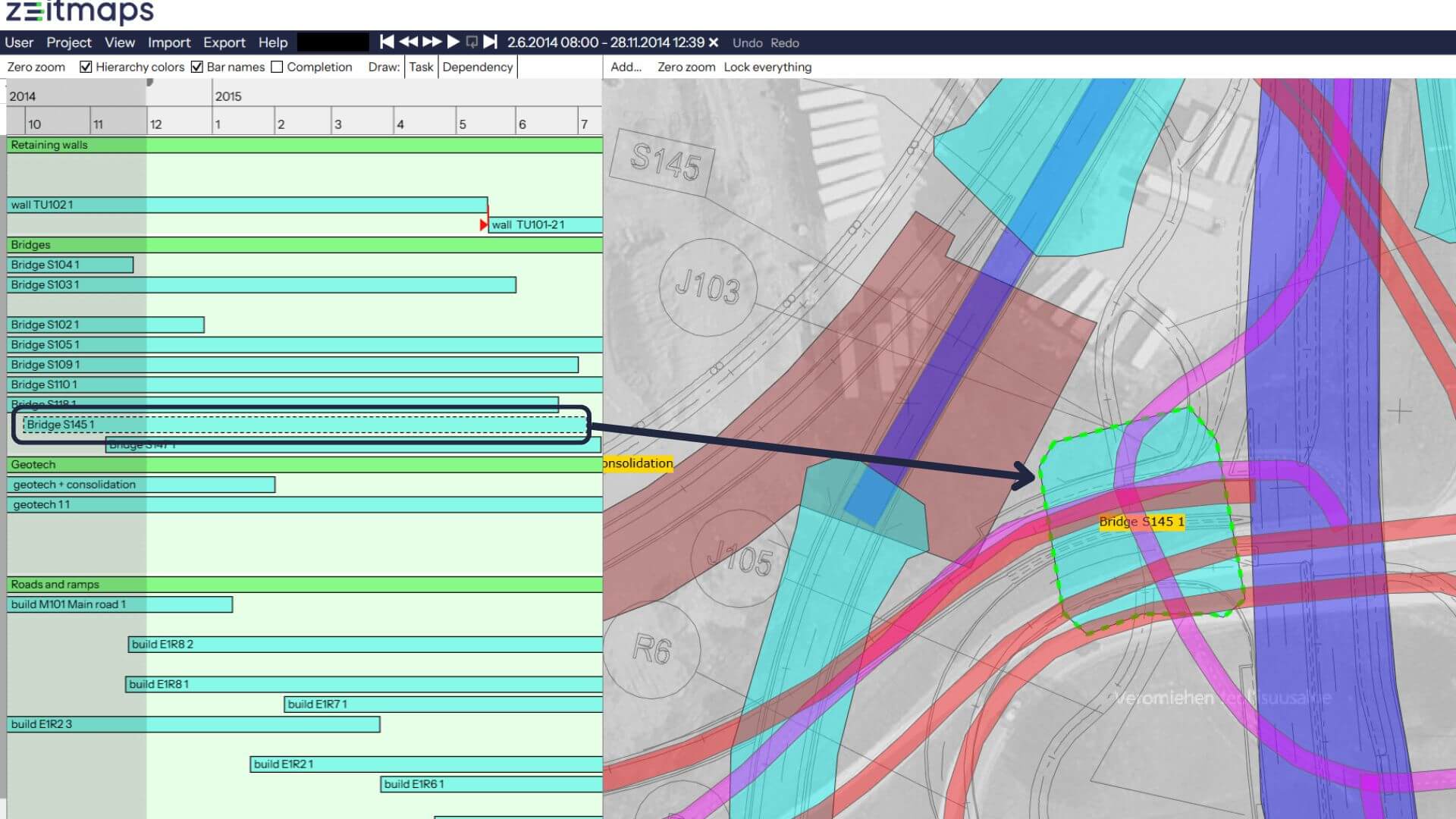The height and width of the screenshot is (819, 1456).
Task: Open the Import menu
Action: tap(169, 42)
